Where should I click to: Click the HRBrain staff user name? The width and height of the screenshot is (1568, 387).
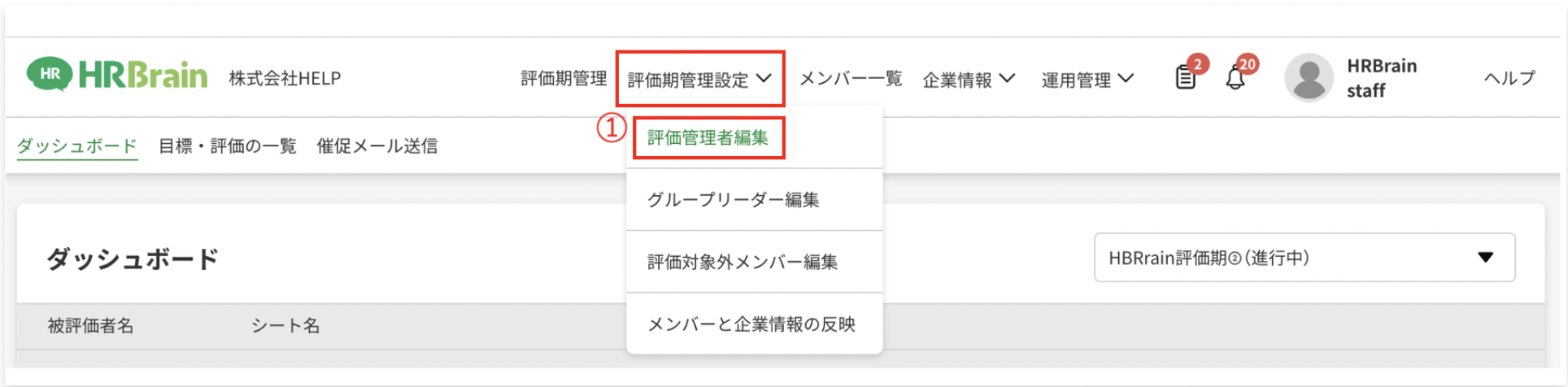tap(1381, 78)
